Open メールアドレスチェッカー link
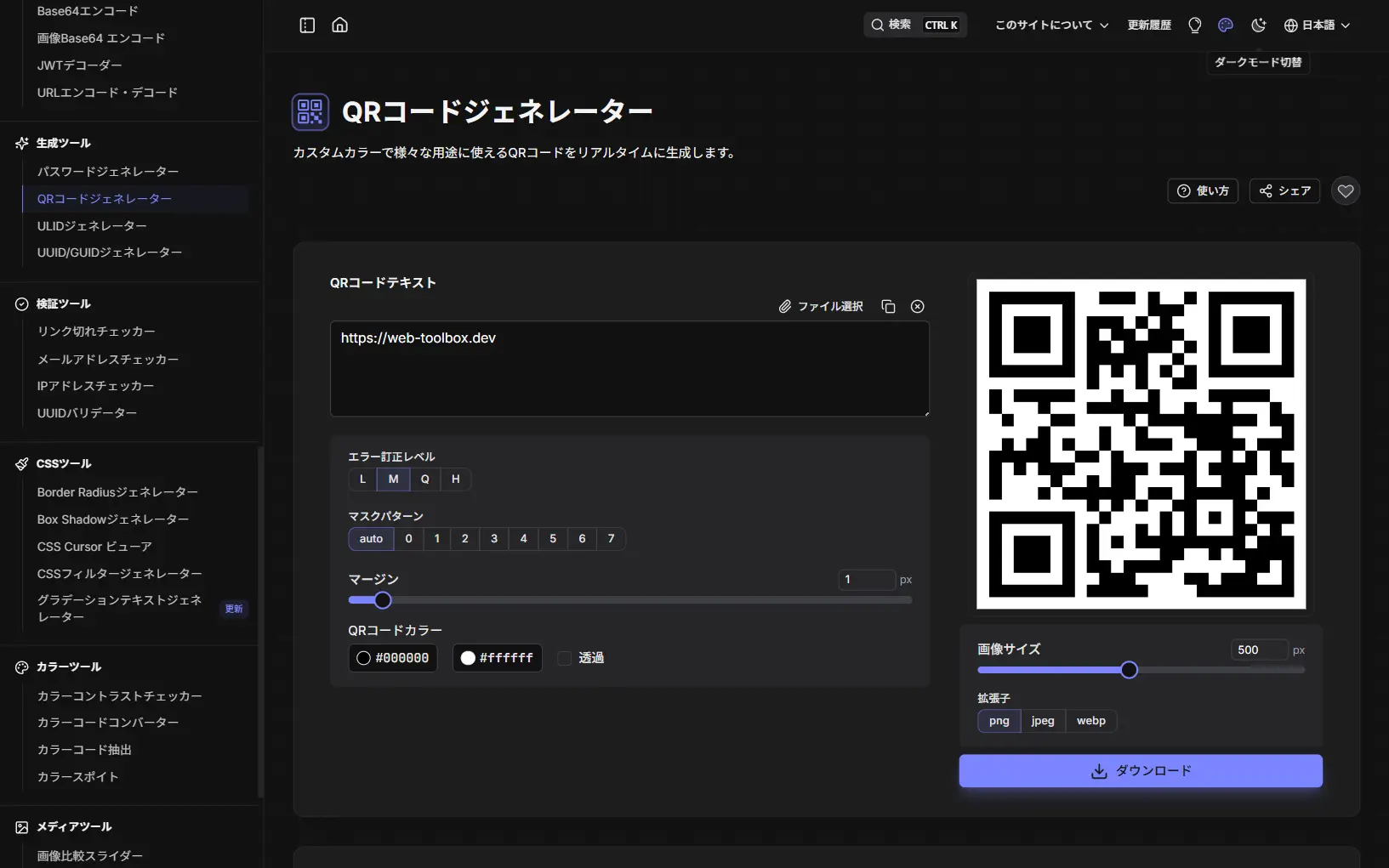 (108, 360)
